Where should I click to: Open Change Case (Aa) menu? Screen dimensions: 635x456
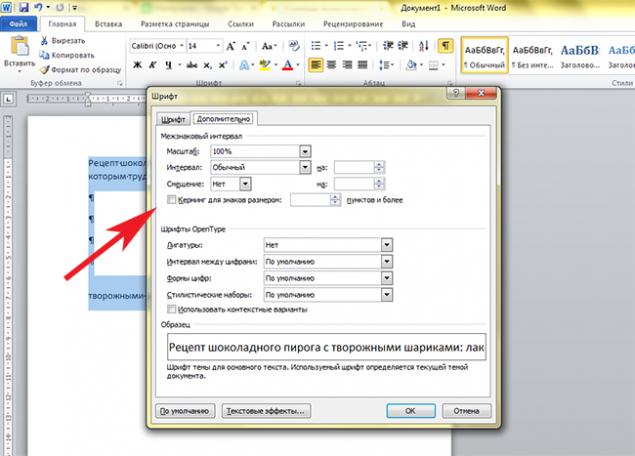[269, 46]
